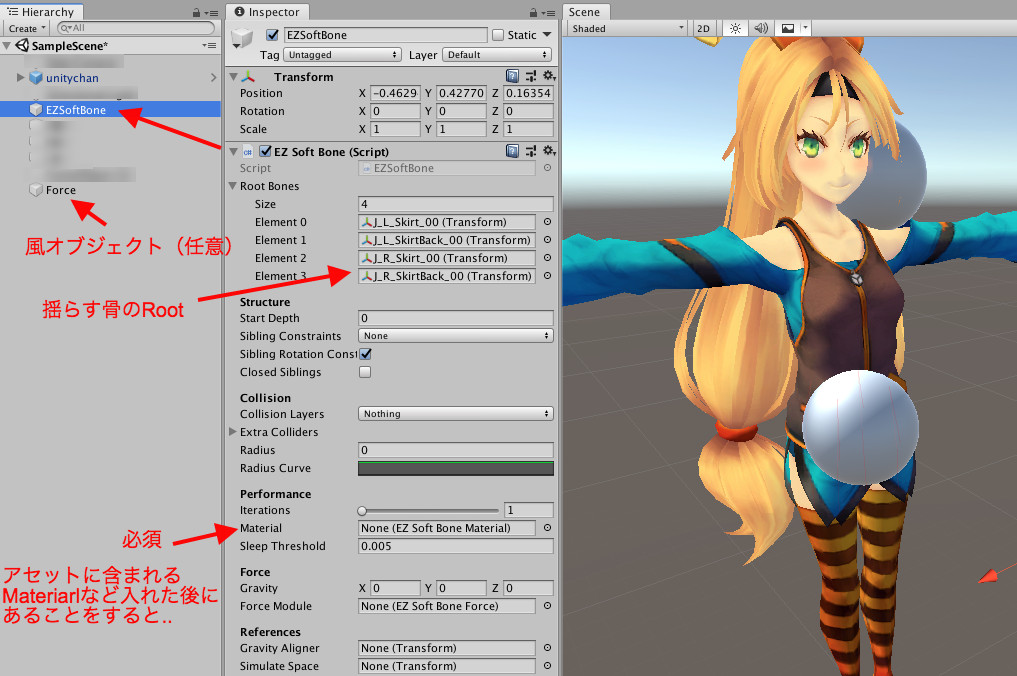1017x676 pixels.
Task: Toggle scene audio speaker icon
Action: 761,29
